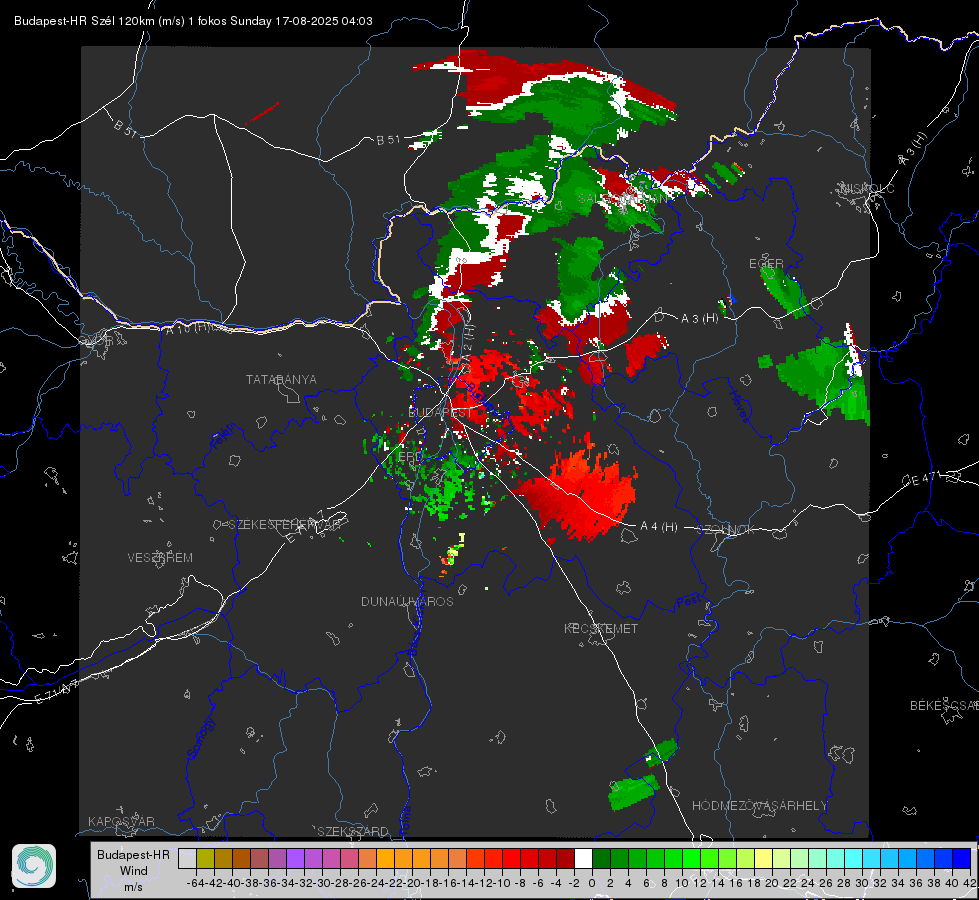Image resolution: width=979 pixels, height=900 pixels.
Task: Click the SZEKESFEHERVAR city label
Action: point(285,525)
